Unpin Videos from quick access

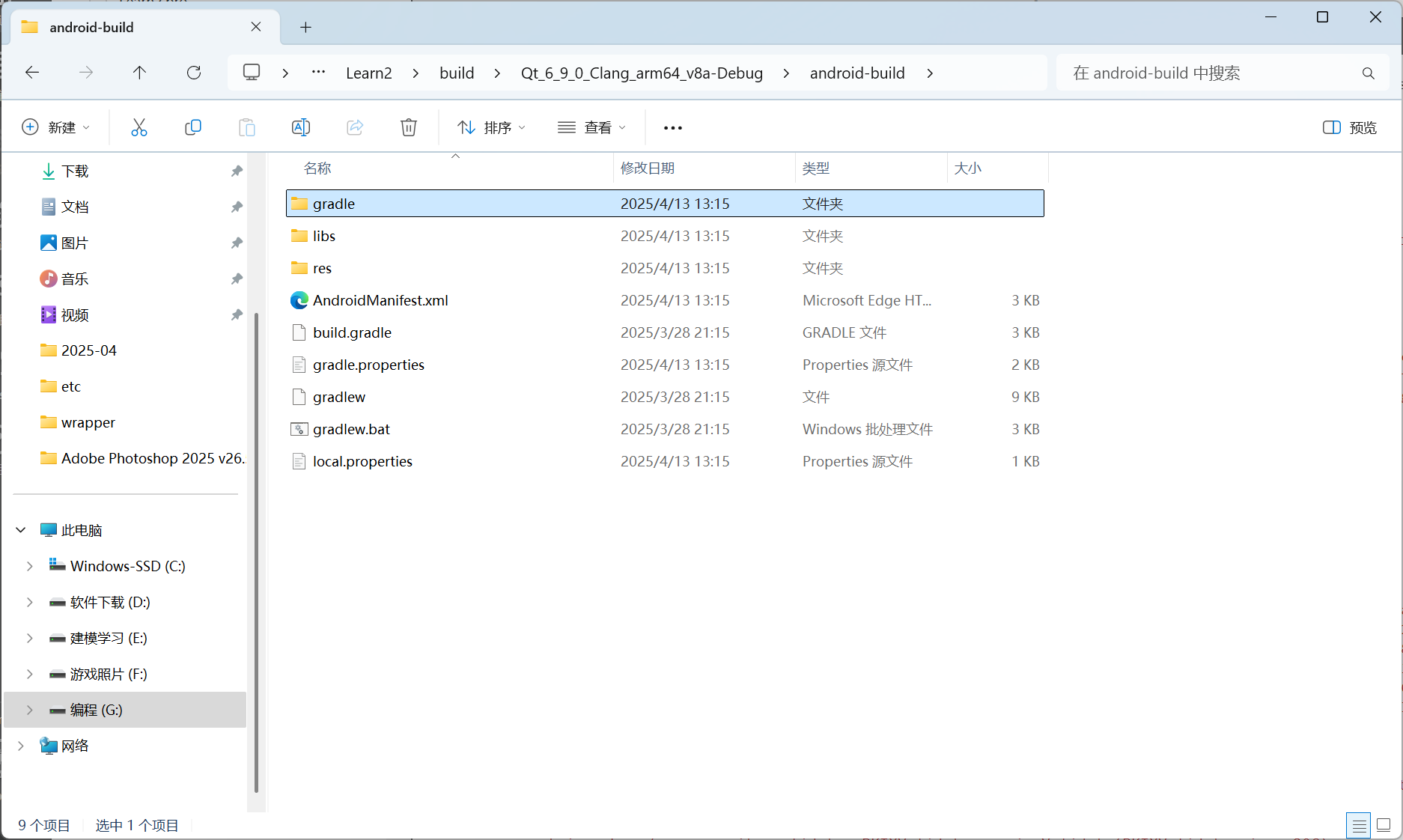click(237, 315)
